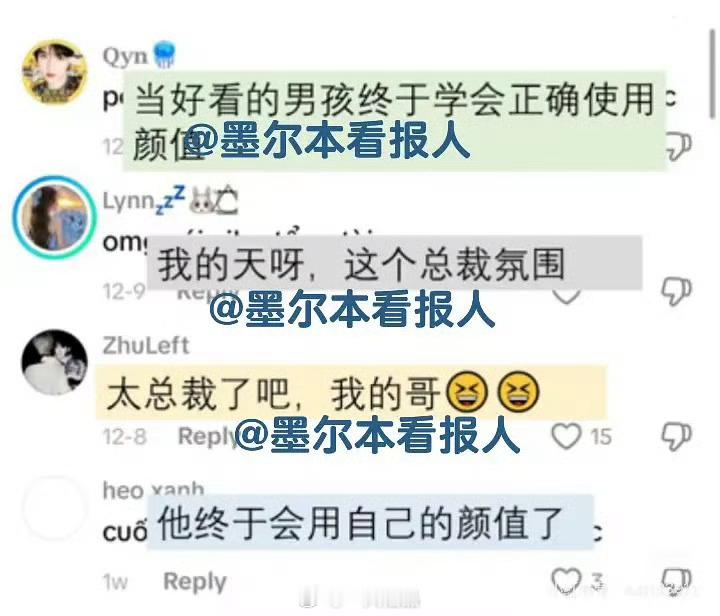Image resolution: width=720 pixels, height=616 pixels.
Task: Reply to ZhuLeft's comment
Action: click(207, 436)
